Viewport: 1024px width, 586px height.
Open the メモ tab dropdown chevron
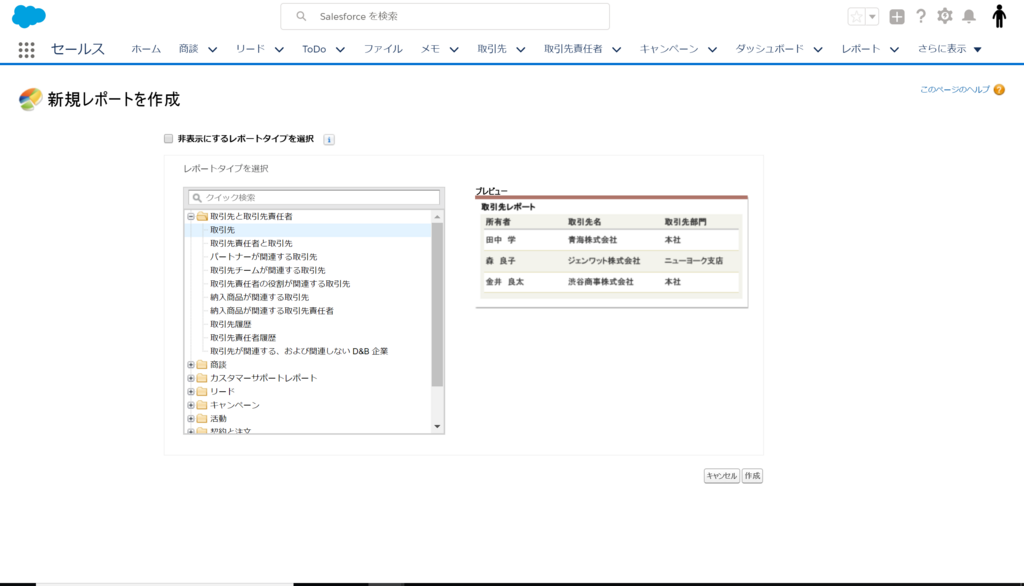[x=454, y=50]
